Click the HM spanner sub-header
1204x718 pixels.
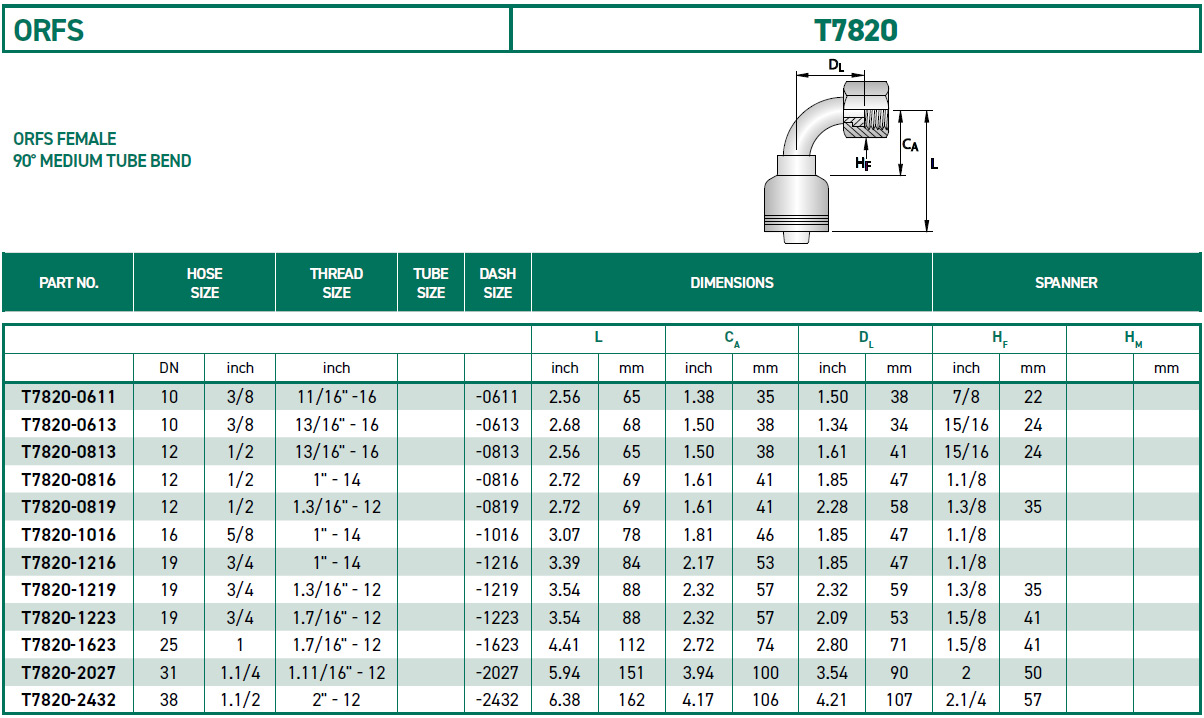point(1134,339)
